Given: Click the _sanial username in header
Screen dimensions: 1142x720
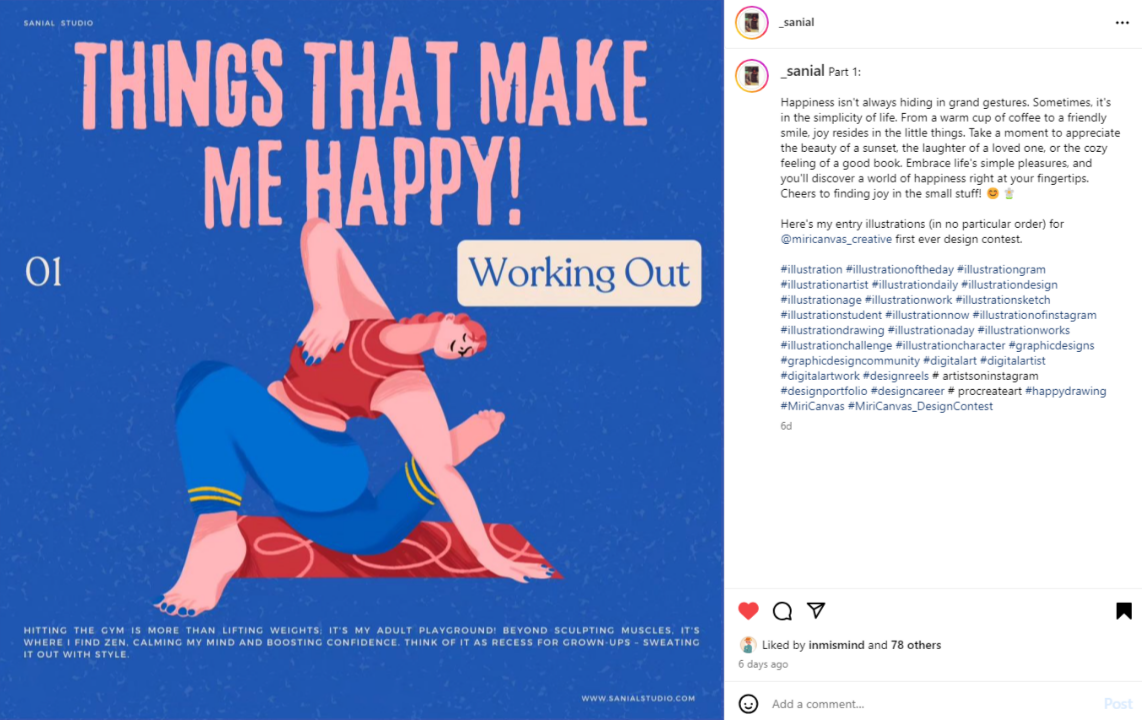Looking at the screenshot, I should [797, 22].
